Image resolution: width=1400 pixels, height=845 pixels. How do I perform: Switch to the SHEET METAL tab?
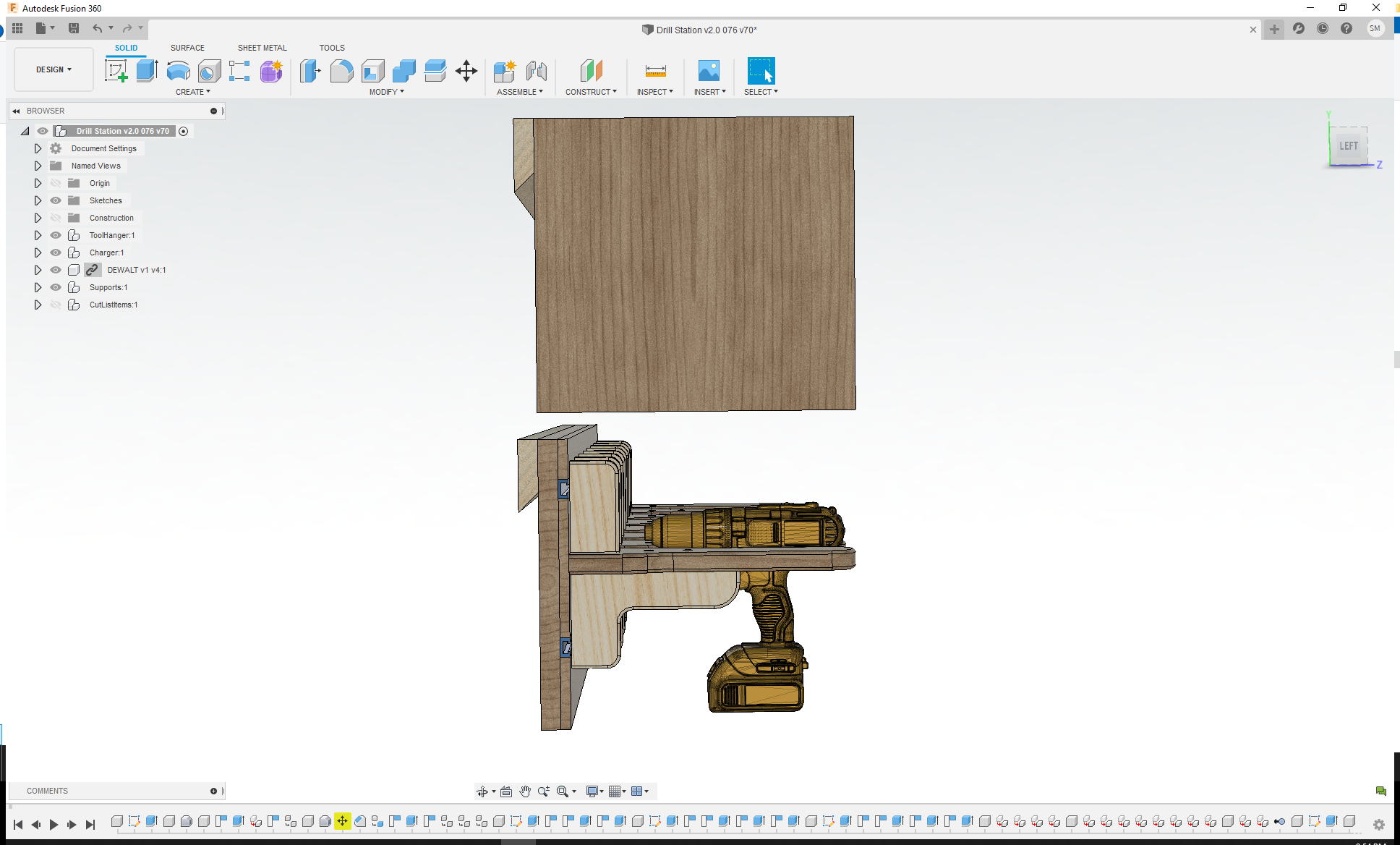[262, 48]
